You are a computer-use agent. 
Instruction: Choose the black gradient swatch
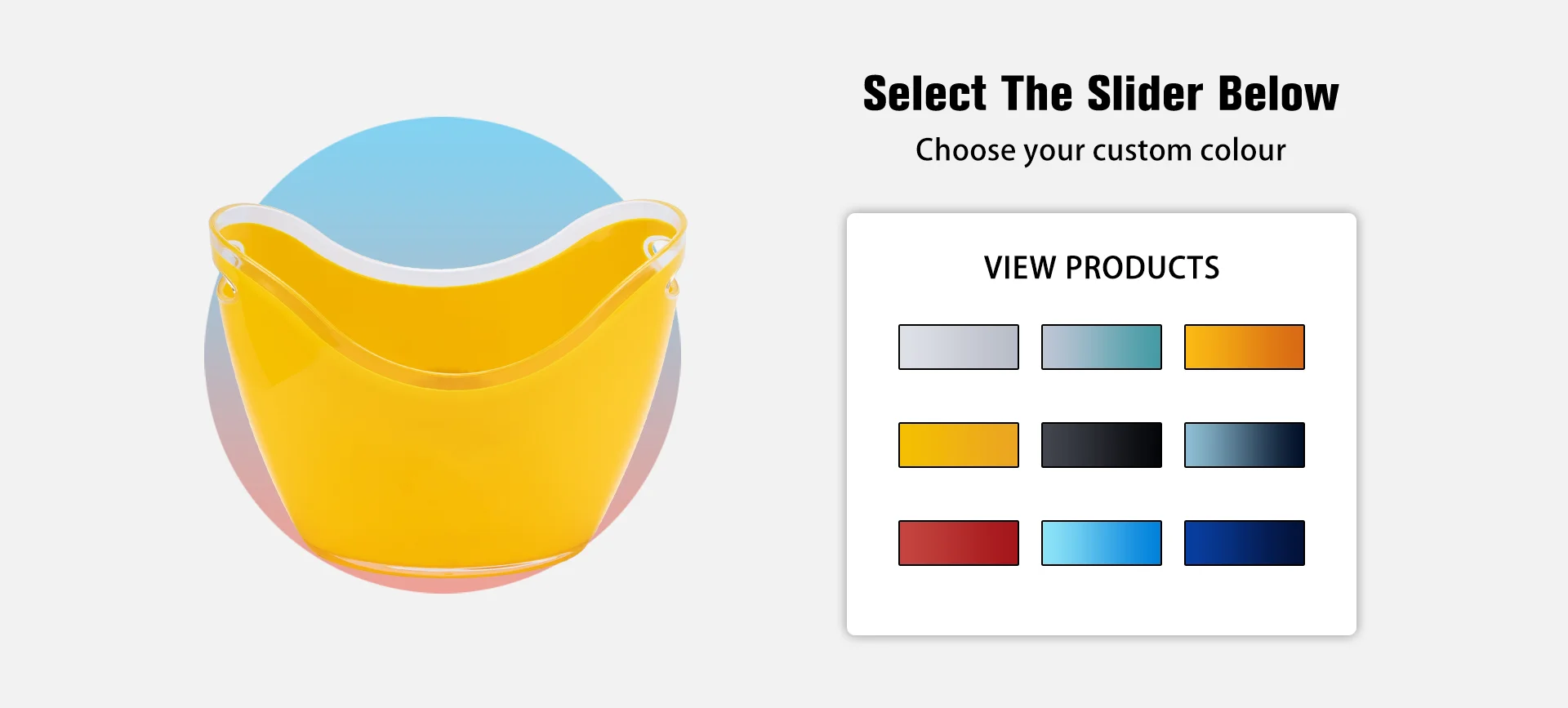[x=1102, y=445]
